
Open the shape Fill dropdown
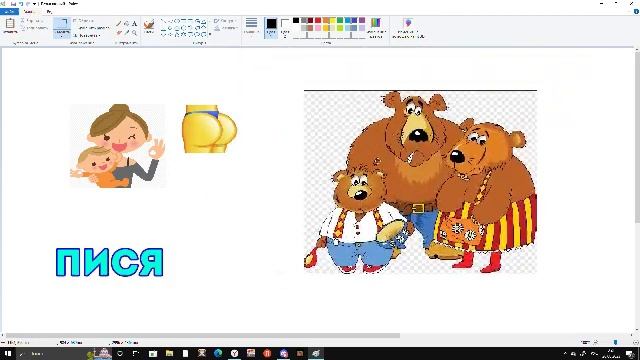point(225,28)
